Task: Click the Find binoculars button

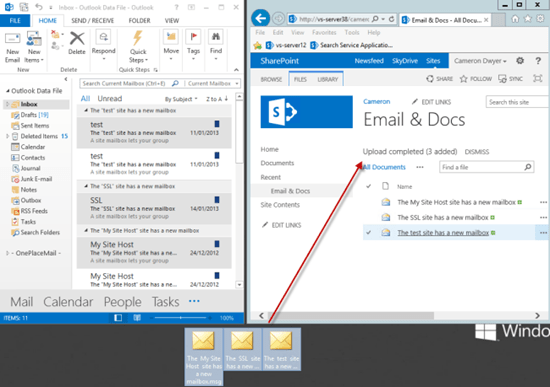Action: (216, 45)
